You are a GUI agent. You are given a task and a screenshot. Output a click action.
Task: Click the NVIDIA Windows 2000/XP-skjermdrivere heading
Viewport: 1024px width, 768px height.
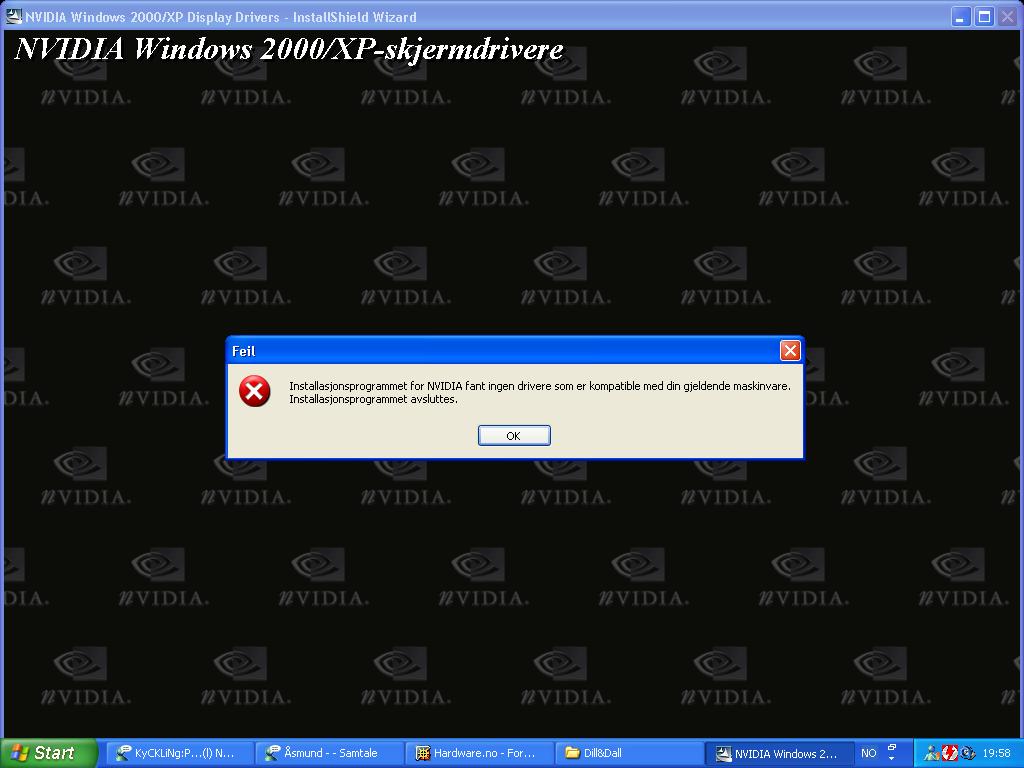[289, 49]
